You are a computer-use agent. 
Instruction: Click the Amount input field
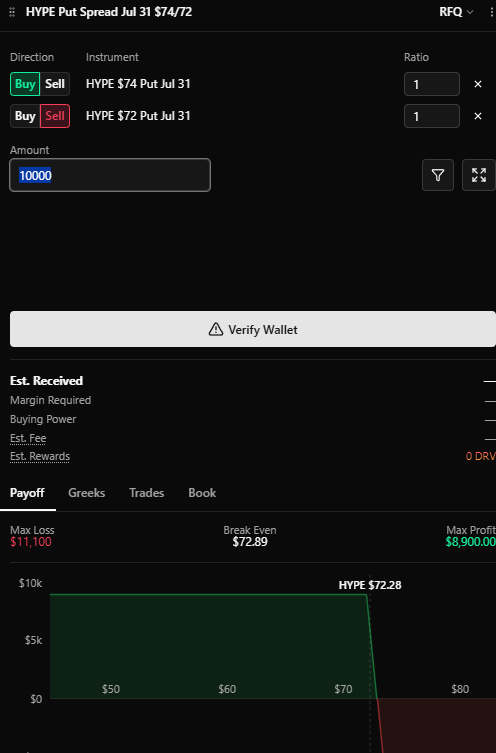(x=110, y=175)
